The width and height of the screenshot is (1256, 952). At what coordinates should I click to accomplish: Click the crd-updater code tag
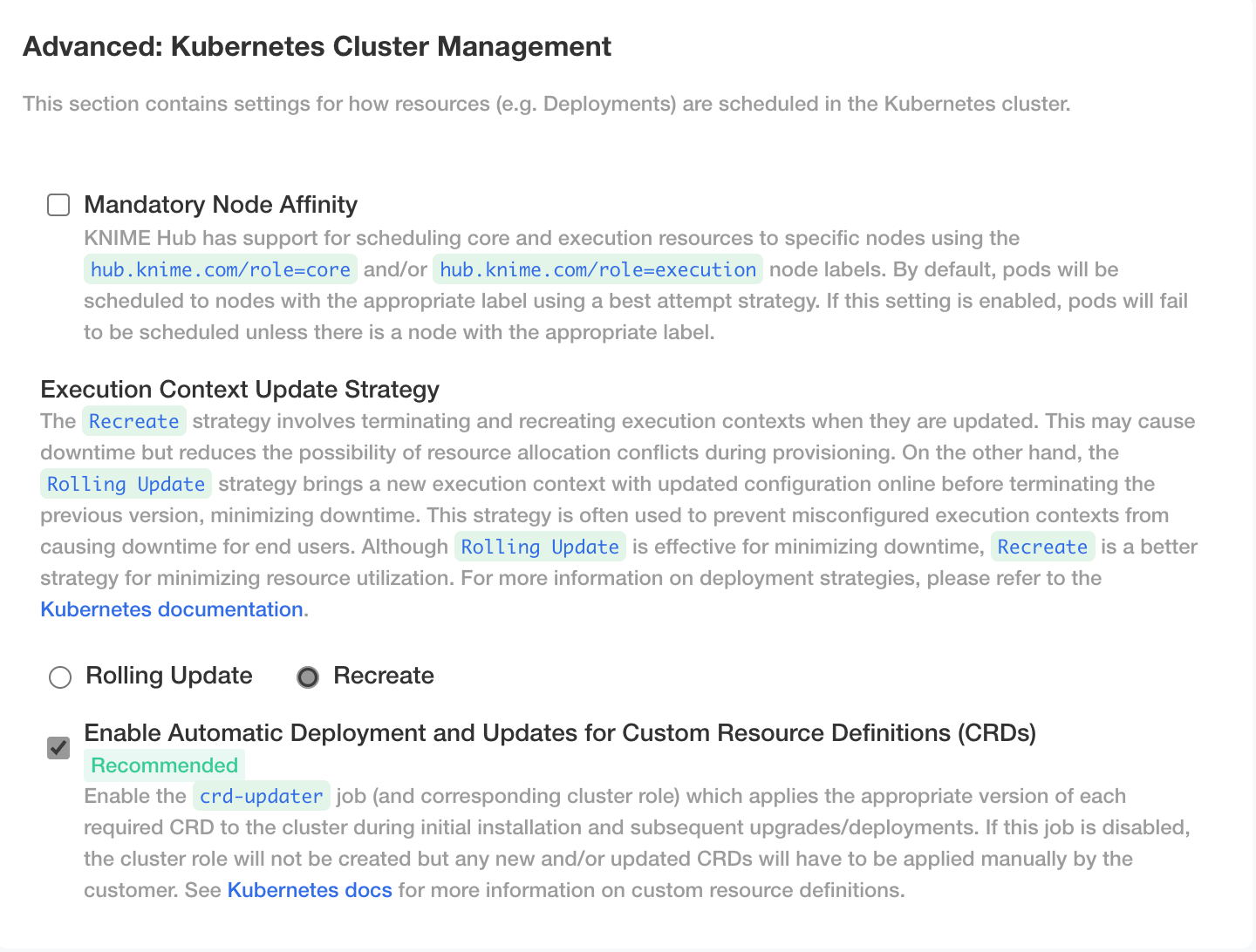[262, 796]
